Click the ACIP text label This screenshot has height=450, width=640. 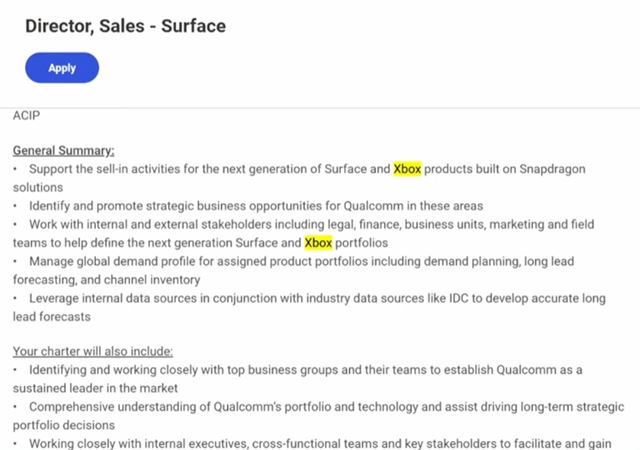(27, 115)
